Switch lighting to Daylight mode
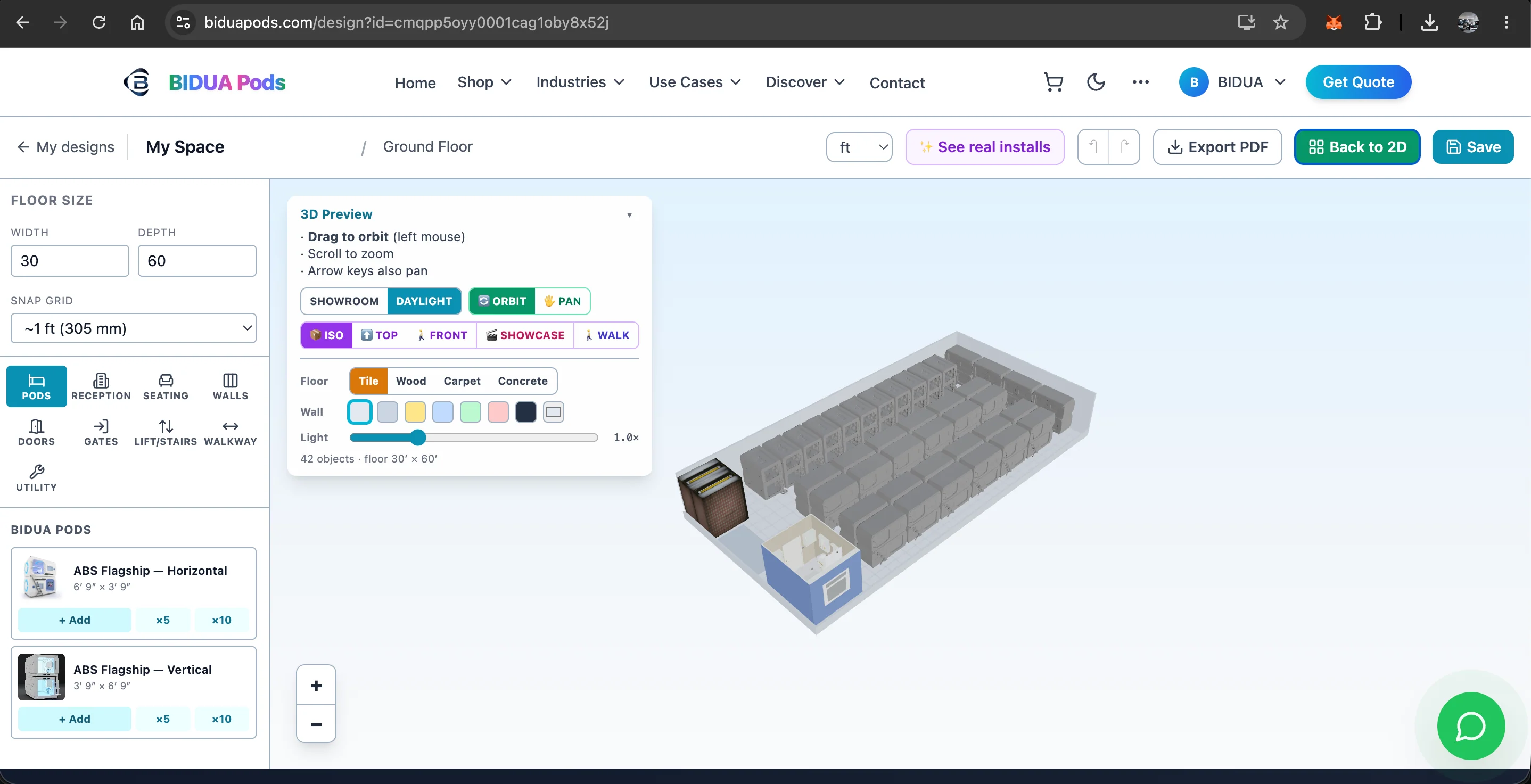The width and height of the screenshot is (1531, 784). 424,301
